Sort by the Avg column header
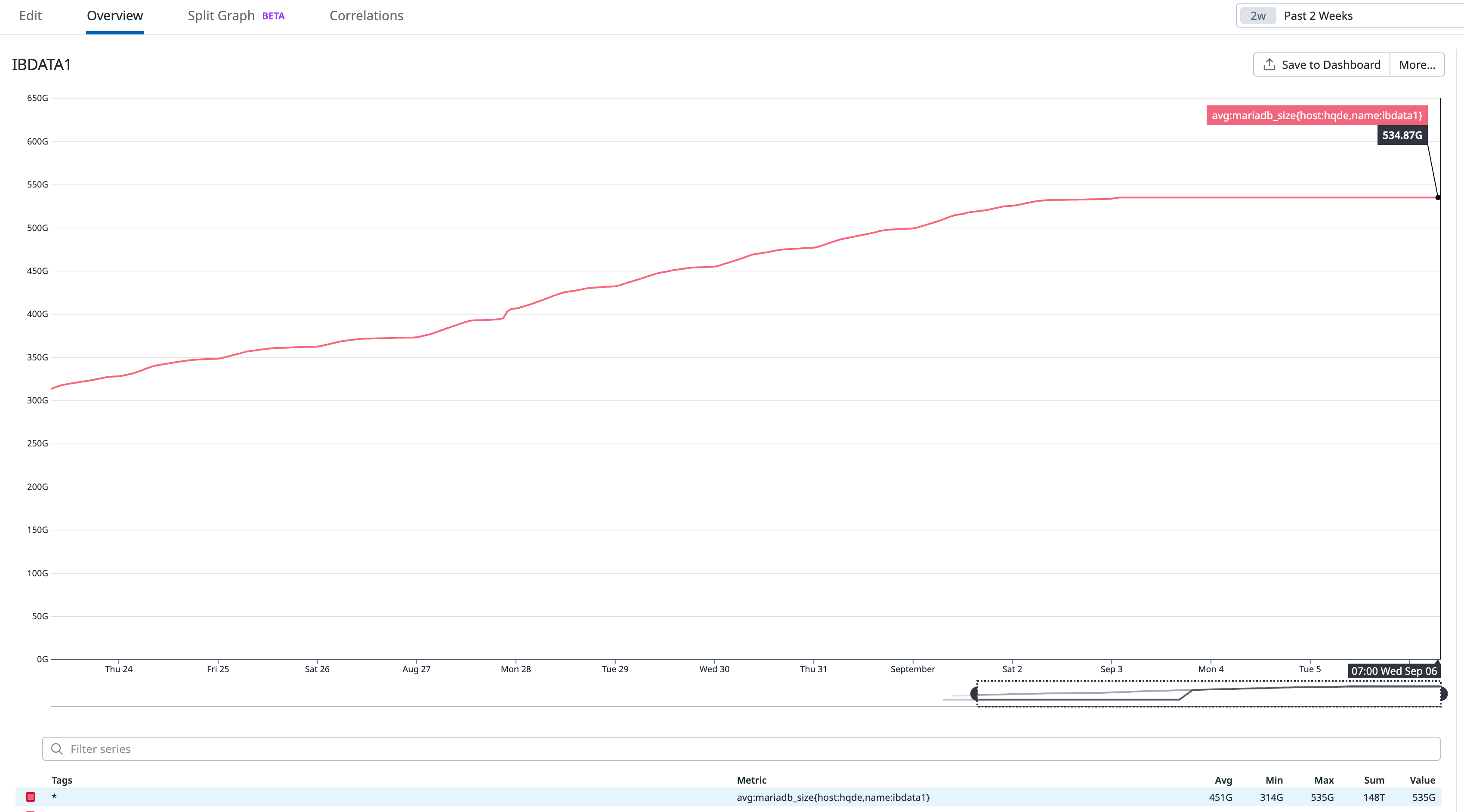The image size is (1464, 812). pos(1223,780)
